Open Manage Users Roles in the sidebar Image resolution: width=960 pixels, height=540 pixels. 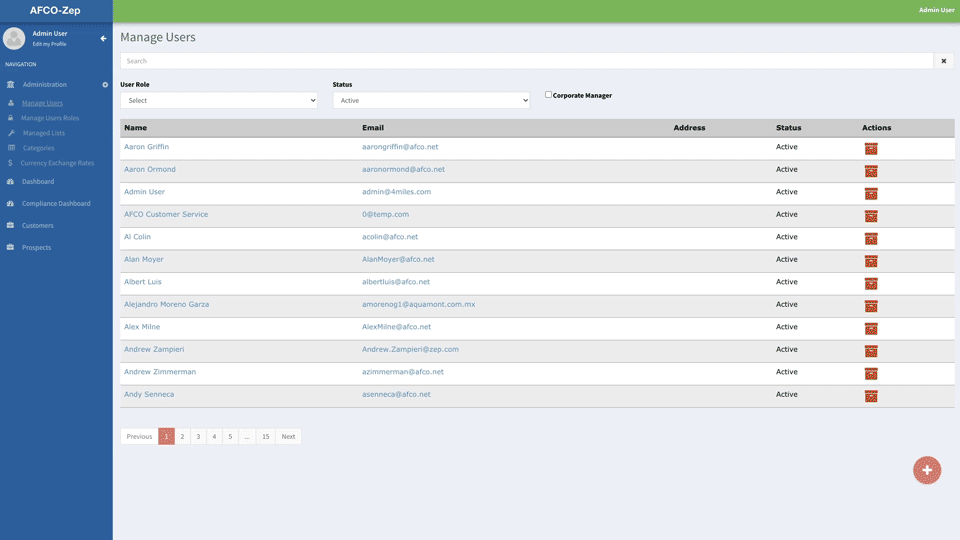pos(50,118)
